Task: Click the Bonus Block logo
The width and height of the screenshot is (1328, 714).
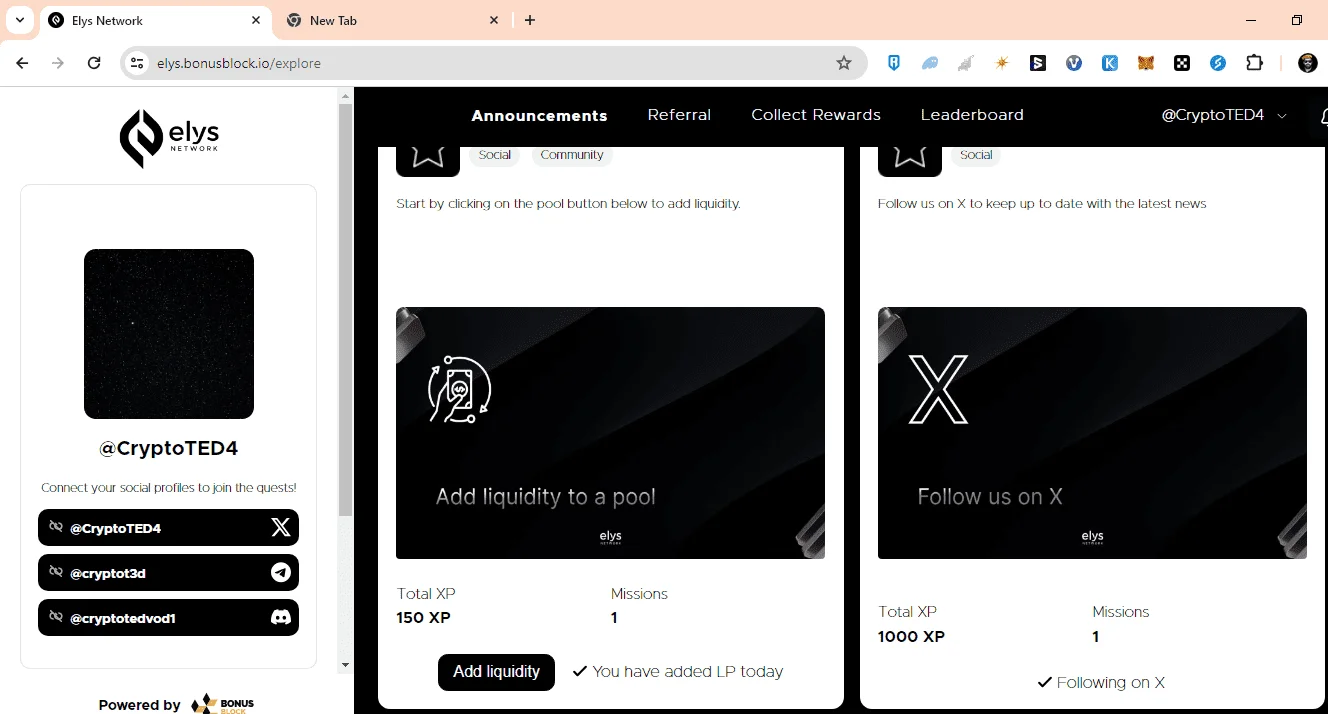Action: pyautogui.click(x=223, y=704)
